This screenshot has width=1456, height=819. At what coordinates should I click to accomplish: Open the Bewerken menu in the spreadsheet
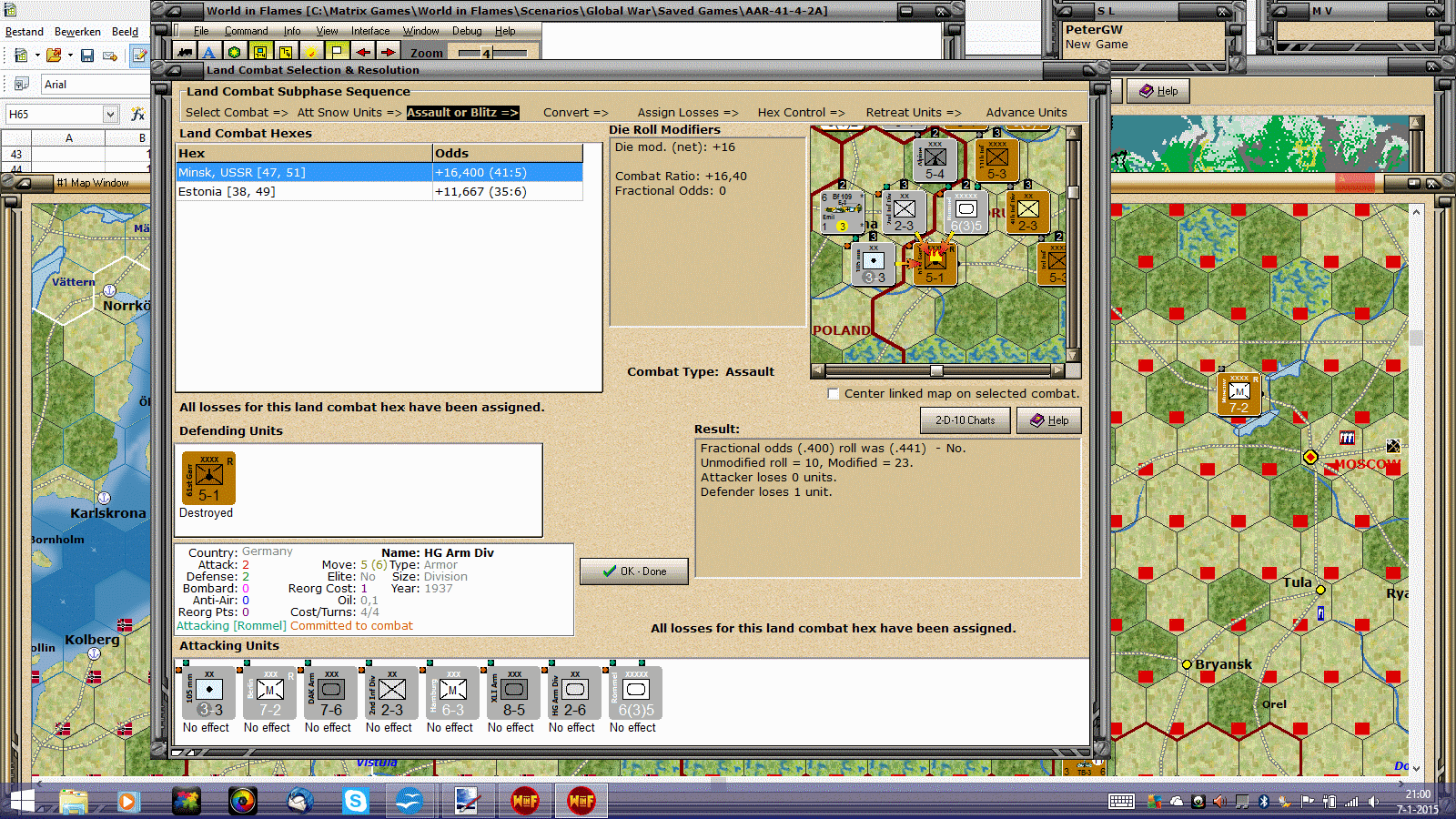click(77, 32)
